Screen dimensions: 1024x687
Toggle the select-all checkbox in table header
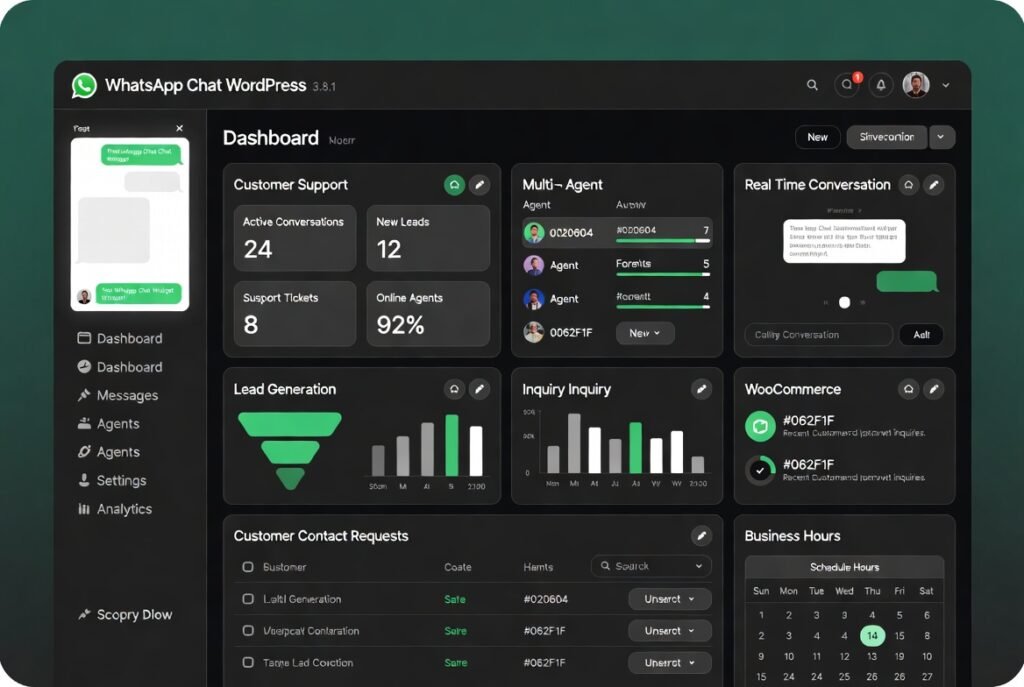click(248, 566)
